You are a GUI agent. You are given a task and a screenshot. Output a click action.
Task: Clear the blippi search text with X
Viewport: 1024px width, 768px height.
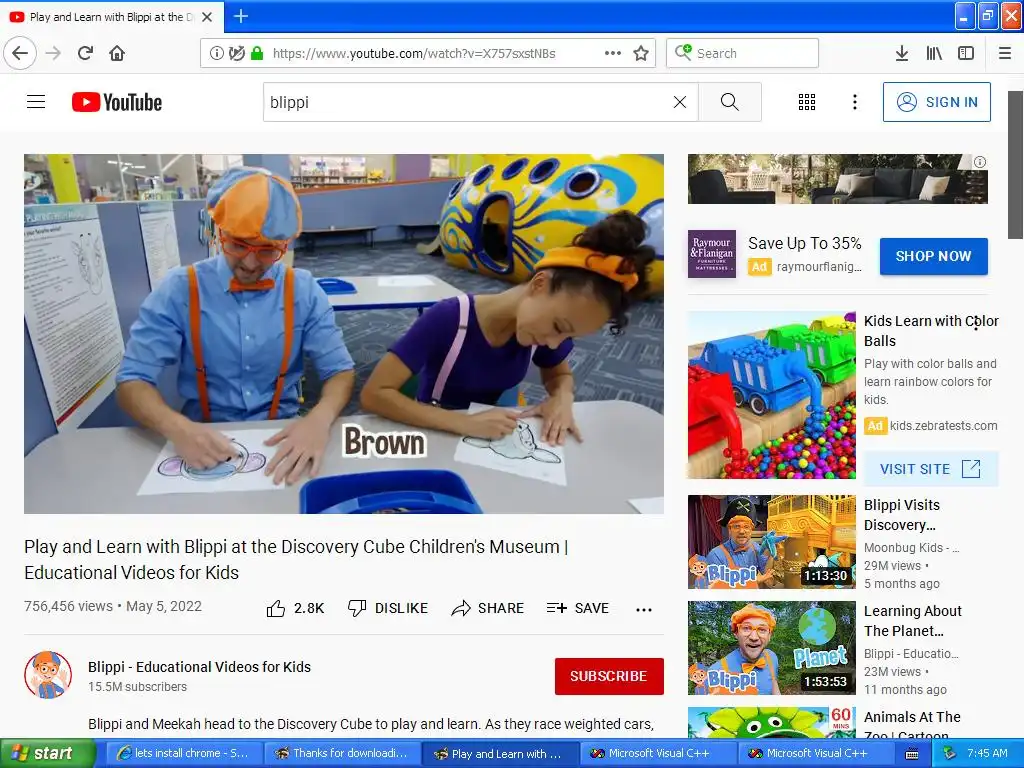pyautogui.click(x=680, y=102)
